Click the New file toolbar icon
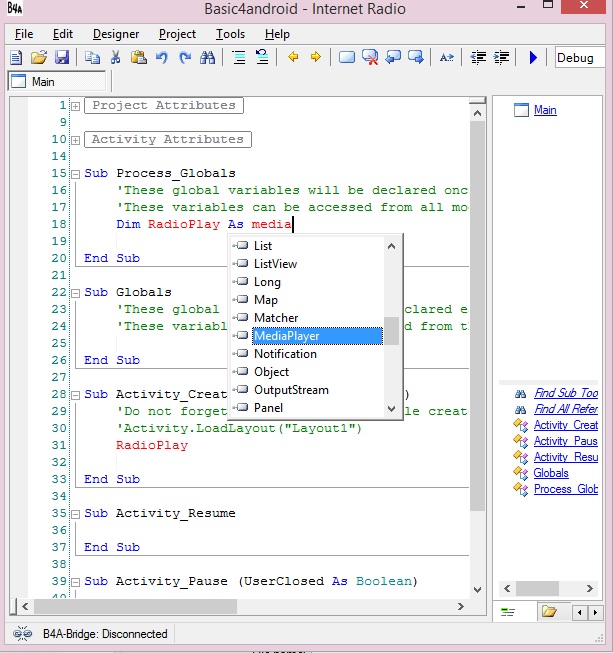The image size is (613, 653). pyautogui.click(x=17, y=58)
